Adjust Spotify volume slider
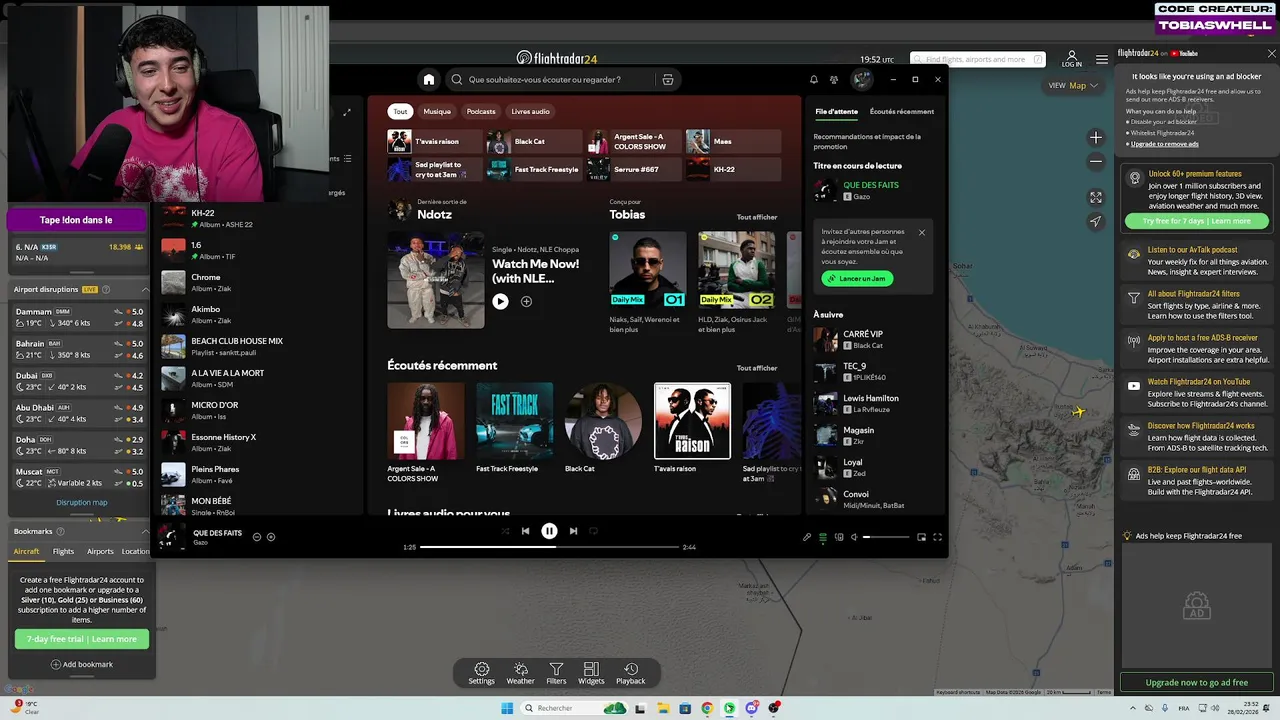 pyautogui.click(x=887, y=537)
